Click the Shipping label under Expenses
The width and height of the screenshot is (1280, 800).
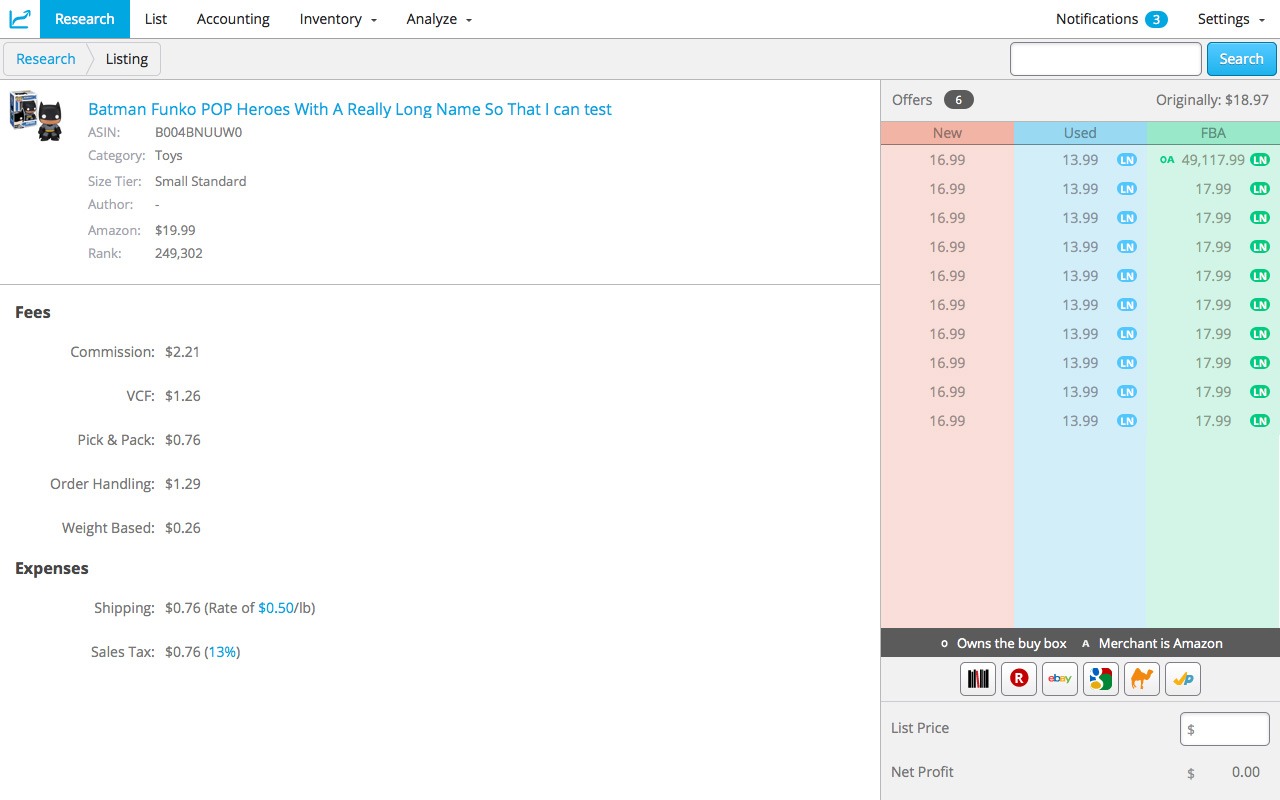pyautogui.click(x=125, y=608)
